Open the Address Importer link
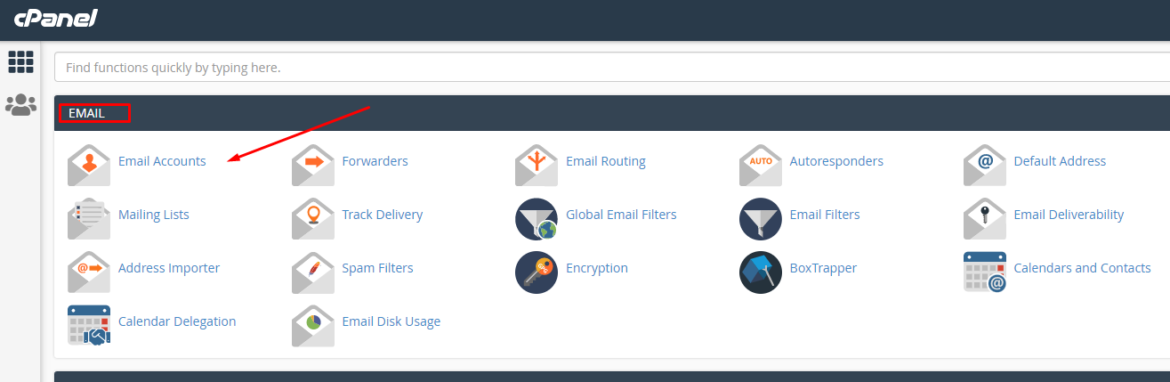This screenshot has width=1170, height=382. pos(169,268)
